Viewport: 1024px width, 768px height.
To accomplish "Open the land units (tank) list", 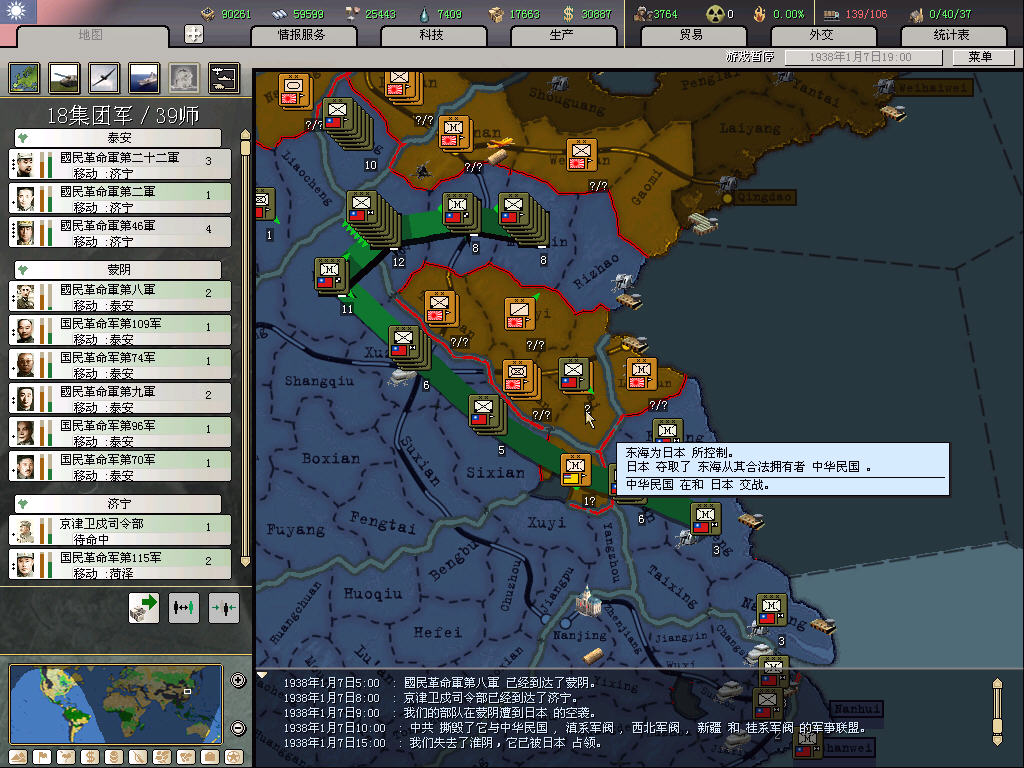I will pos(64,78).
